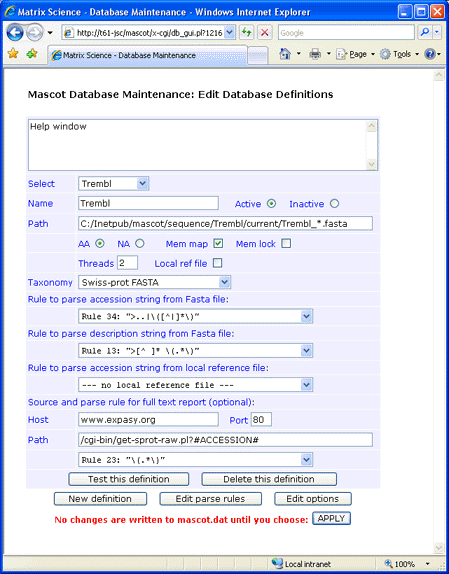Select the Inactive radio button
The image size is (449, 574).
334,204
